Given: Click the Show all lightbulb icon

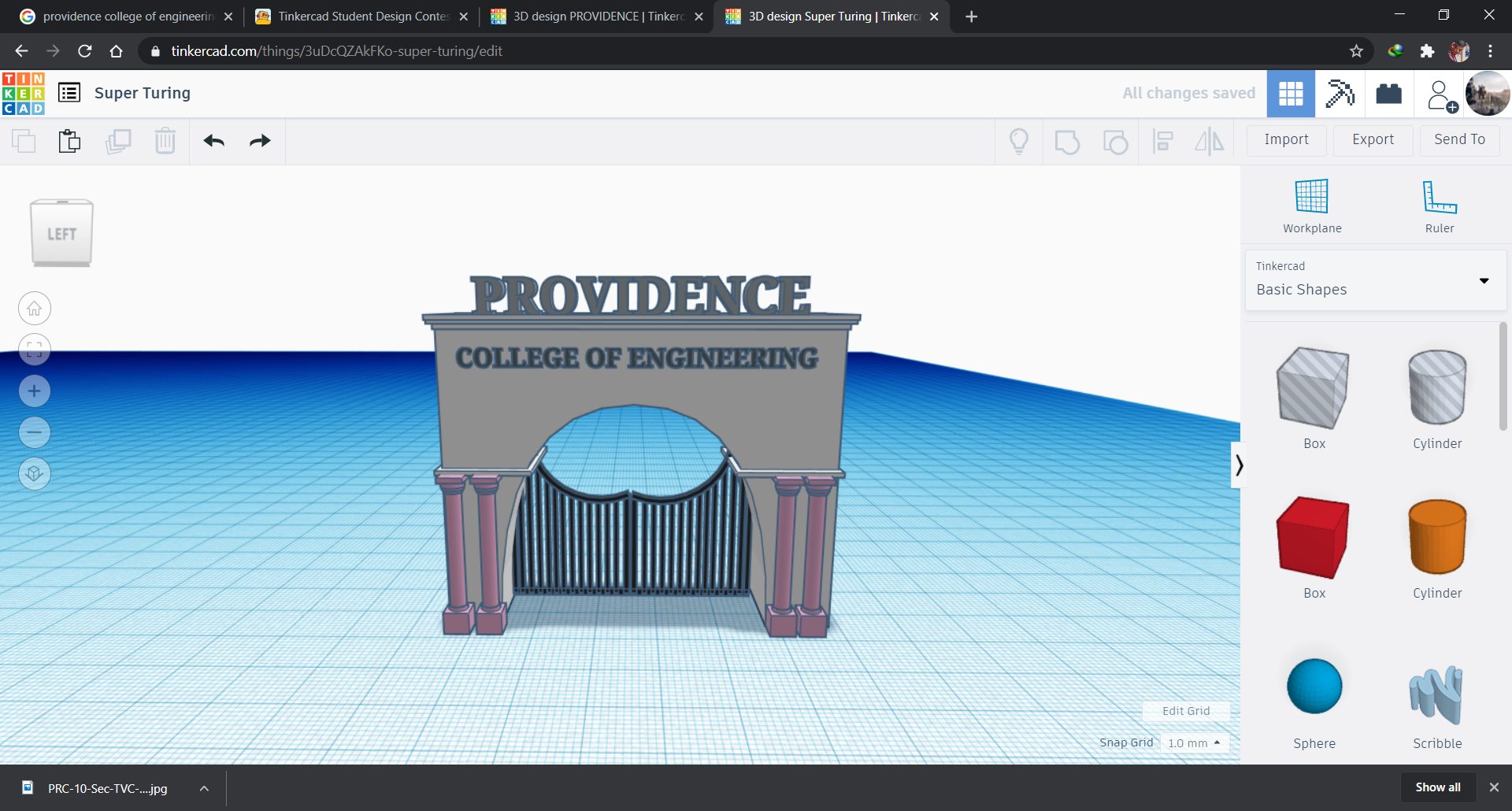Looking at the screenshot, I should coord(1019,141).
